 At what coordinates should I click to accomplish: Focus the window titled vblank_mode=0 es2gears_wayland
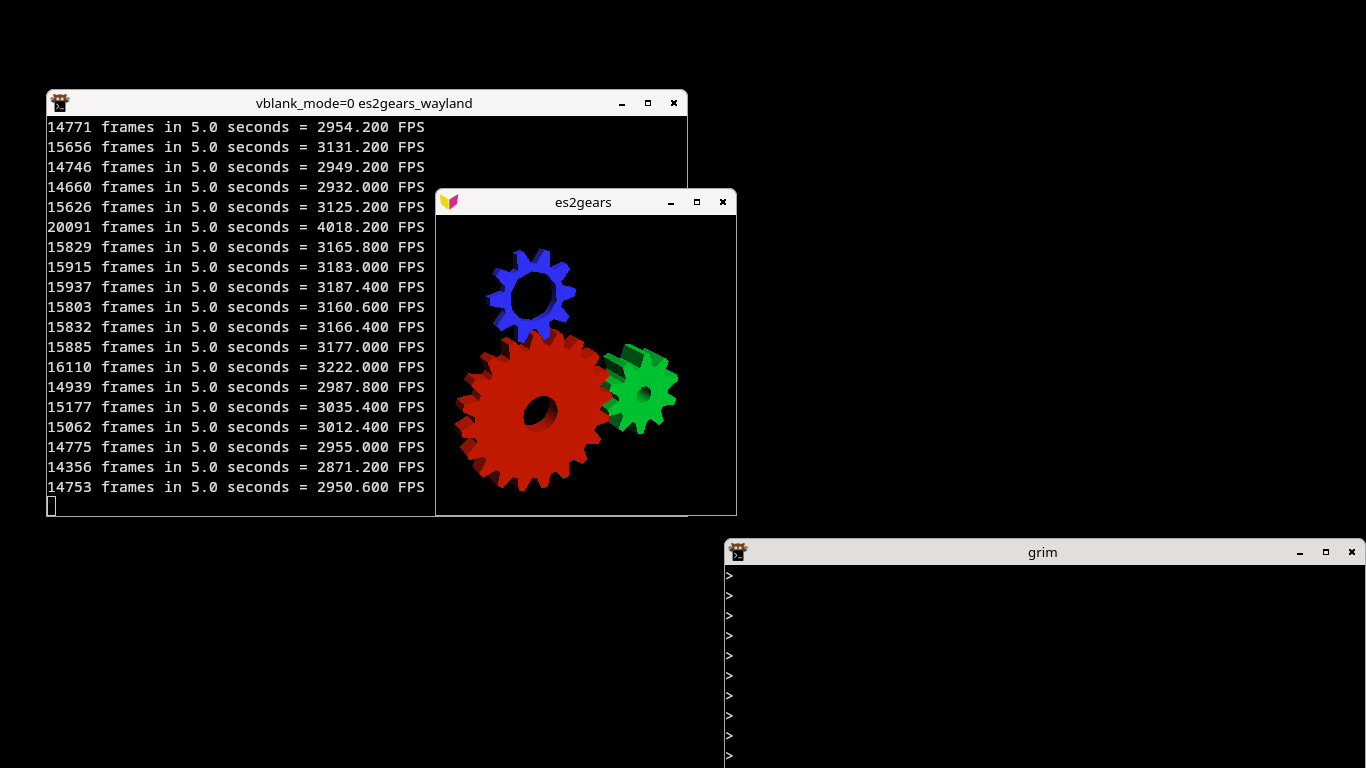pyautogui.click(x=364, y=103)
